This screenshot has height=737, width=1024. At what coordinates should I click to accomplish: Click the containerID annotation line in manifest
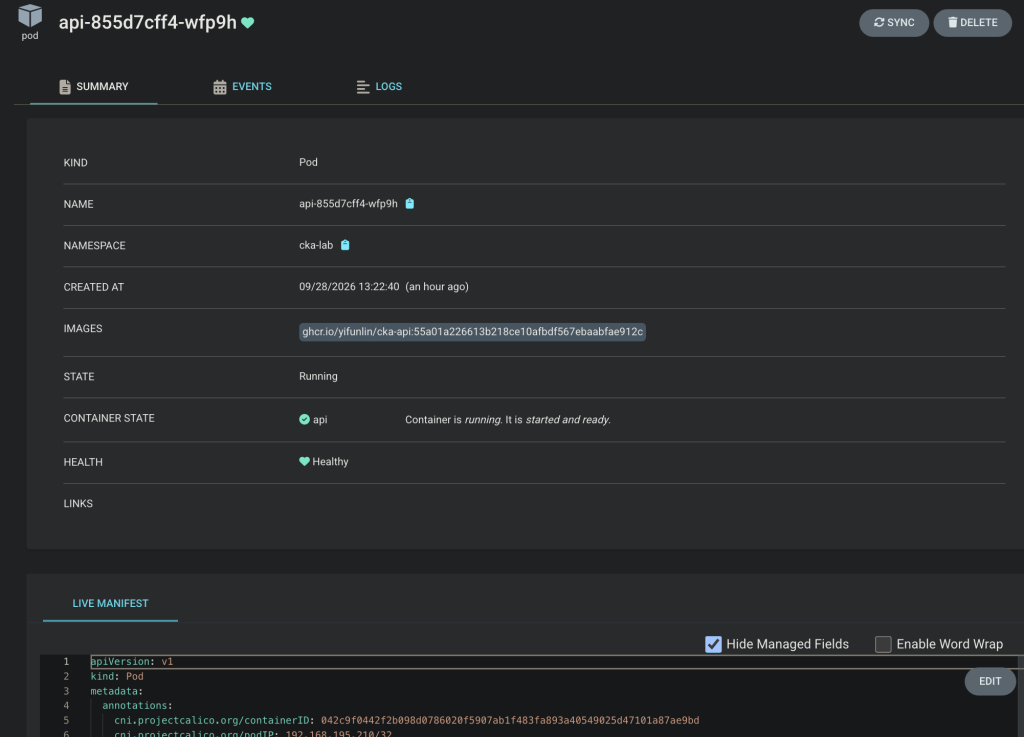406,721
